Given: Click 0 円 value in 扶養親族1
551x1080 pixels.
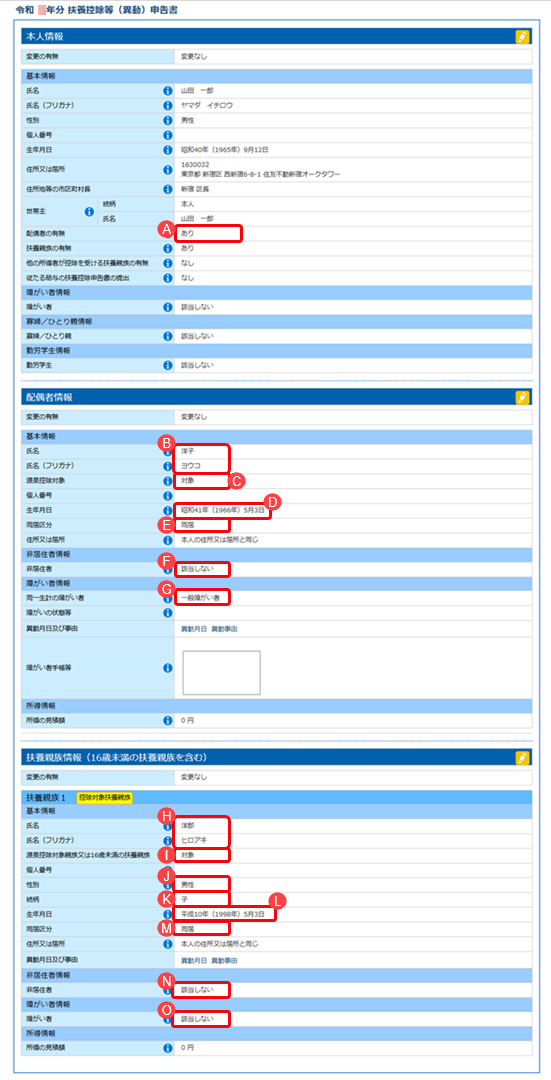Looking at the screenshot, I should (x=187, y=1048).
